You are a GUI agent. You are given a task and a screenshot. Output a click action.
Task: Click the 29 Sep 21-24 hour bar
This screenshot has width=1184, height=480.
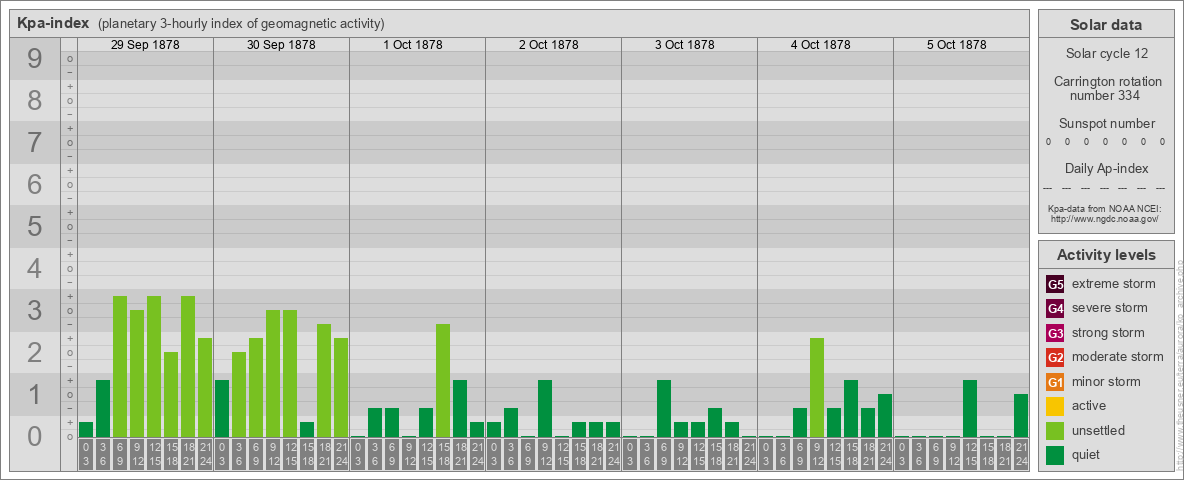(x=205, y=387)
